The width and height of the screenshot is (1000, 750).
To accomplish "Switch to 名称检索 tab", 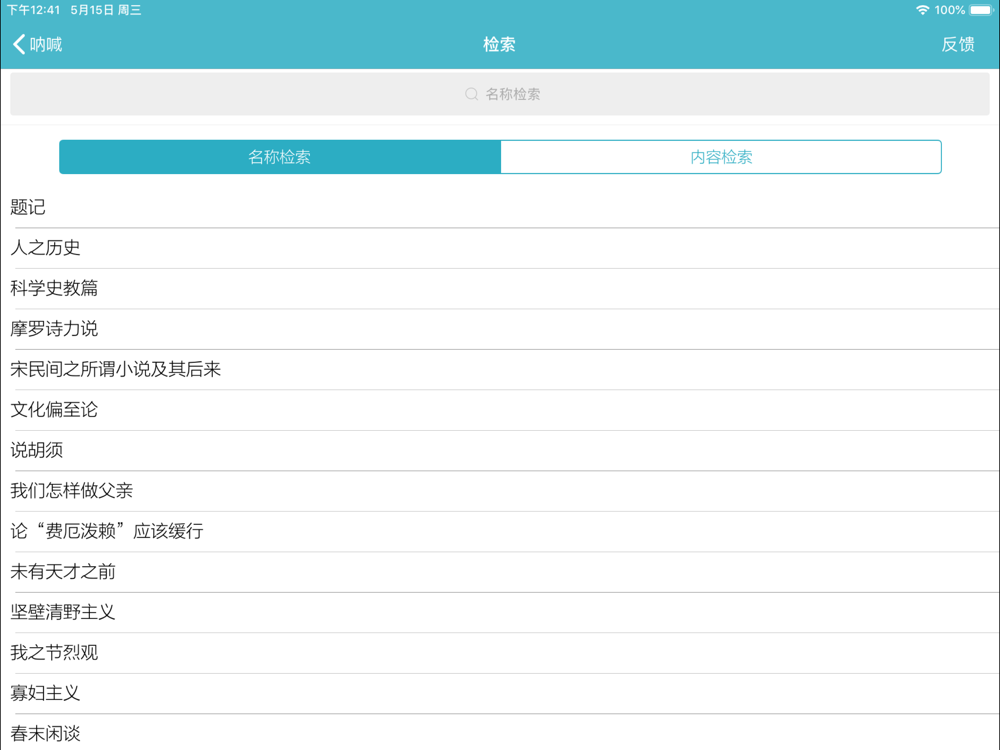I will tap(280, 157).
